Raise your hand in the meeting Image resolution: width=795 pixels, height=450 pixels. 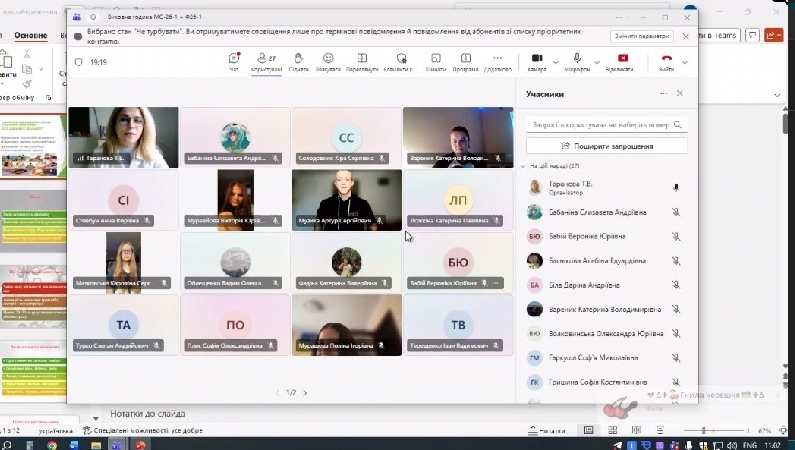[x=298, y=62]
